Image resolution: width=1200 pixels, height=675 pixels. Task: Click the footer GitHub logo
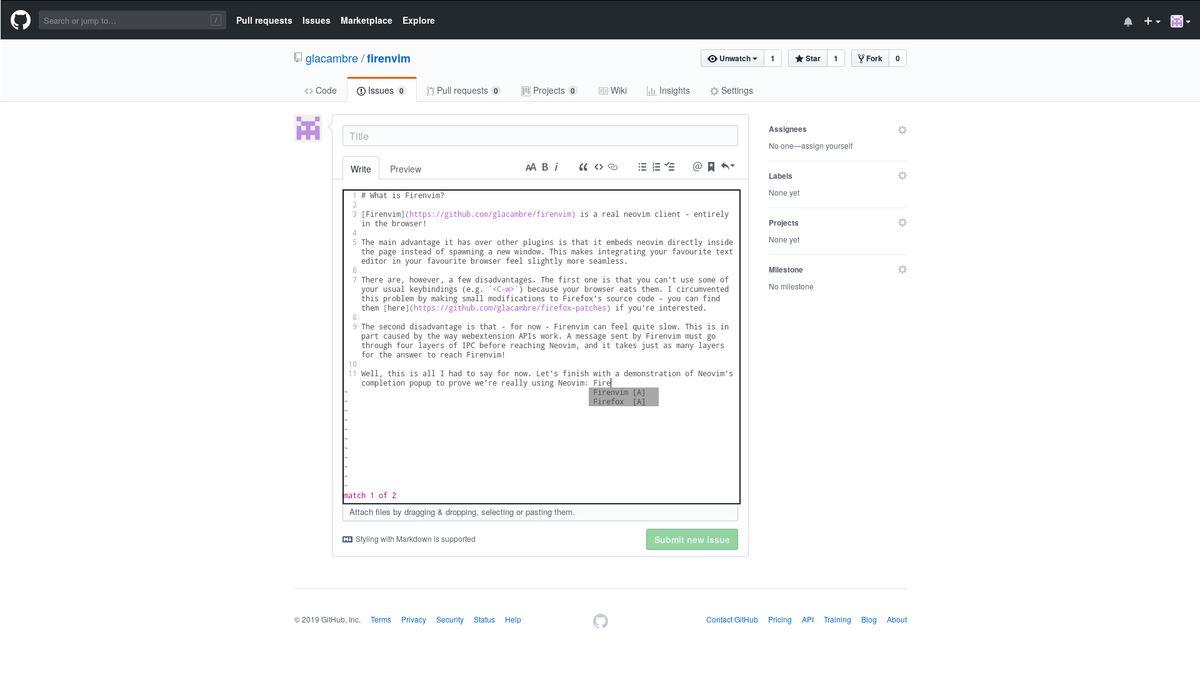[x=600, y=621]
